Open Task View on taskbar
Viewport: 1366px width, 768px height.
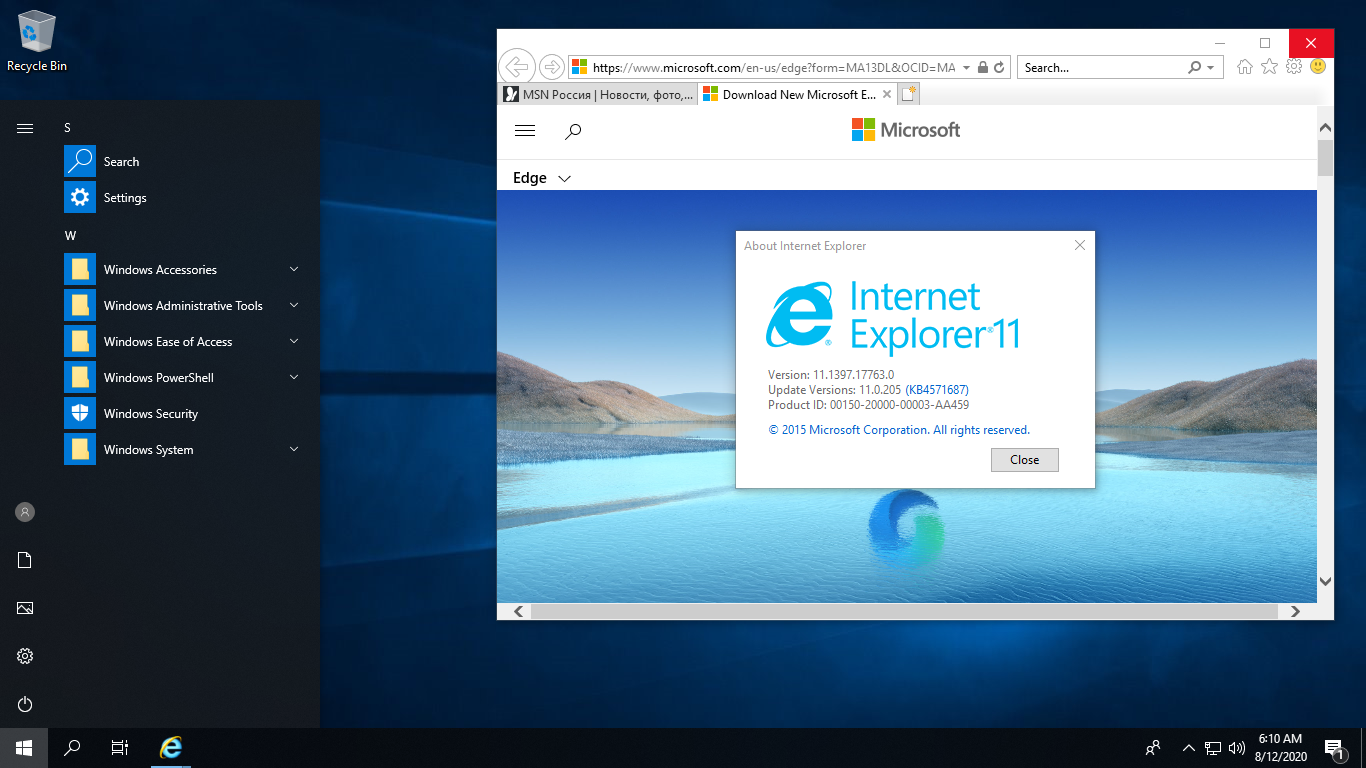(x=120, y=747)
